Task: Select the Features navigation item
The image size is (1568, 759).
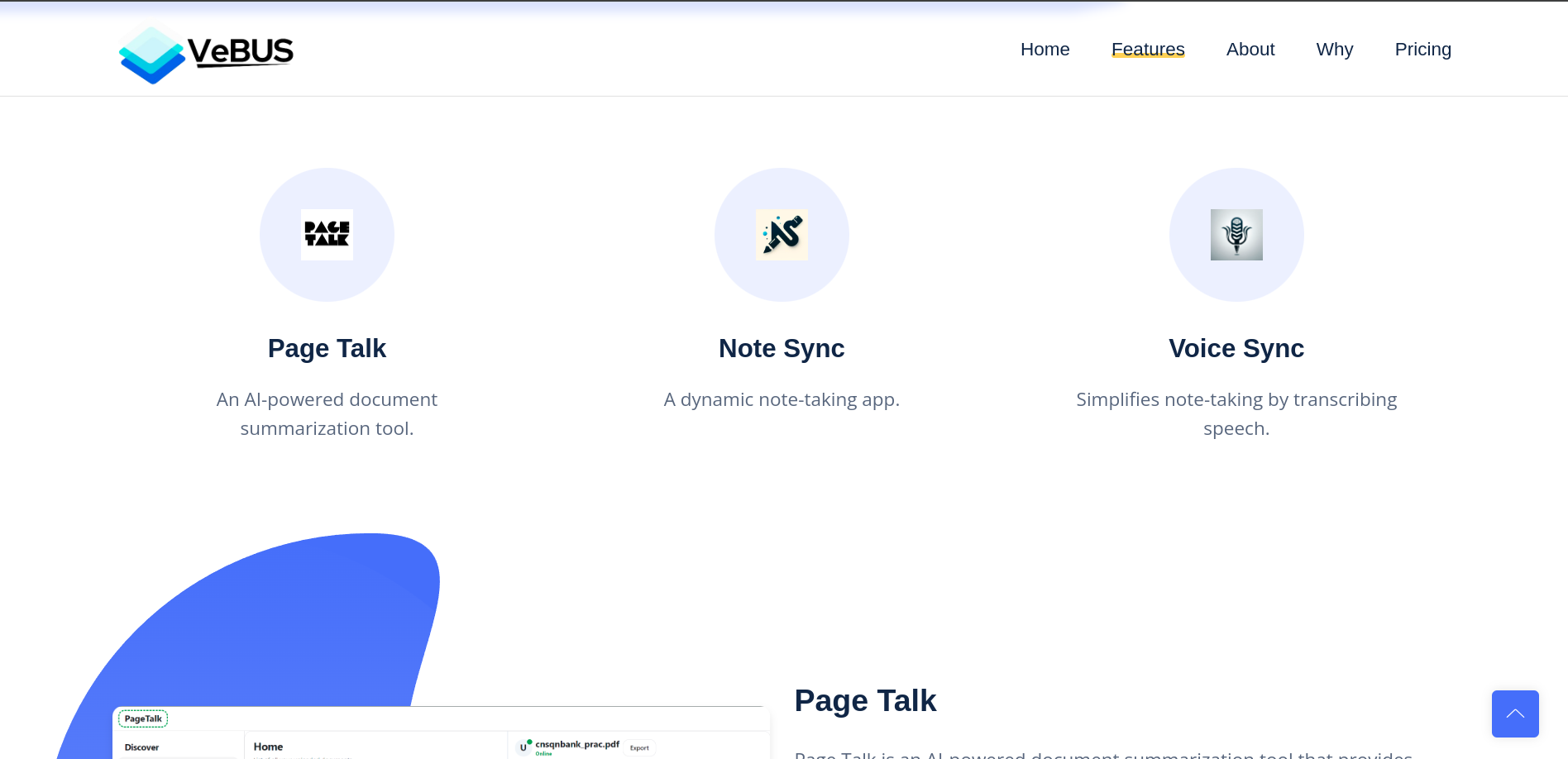Action: [x=1148, y=50]
